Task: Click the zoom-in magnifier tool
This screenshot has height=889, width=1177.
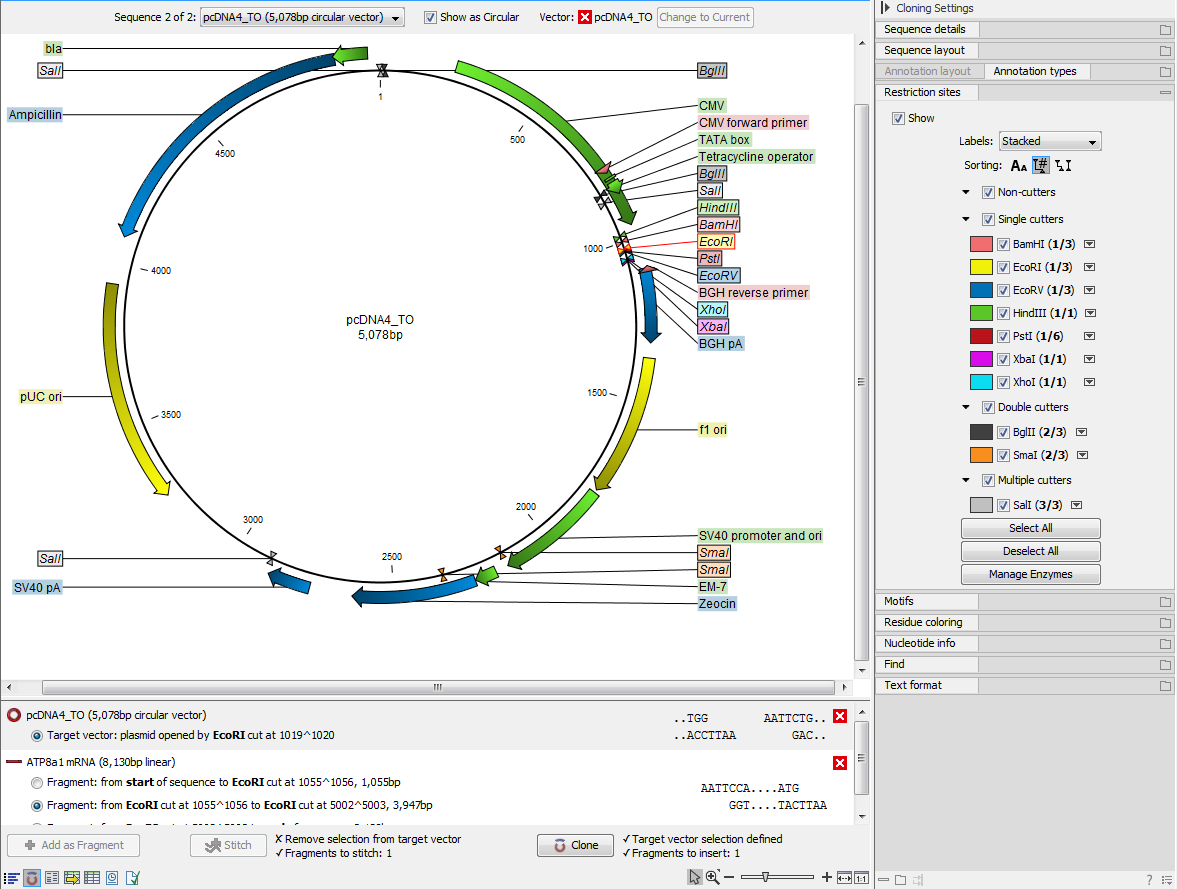Action: (713, 877)
